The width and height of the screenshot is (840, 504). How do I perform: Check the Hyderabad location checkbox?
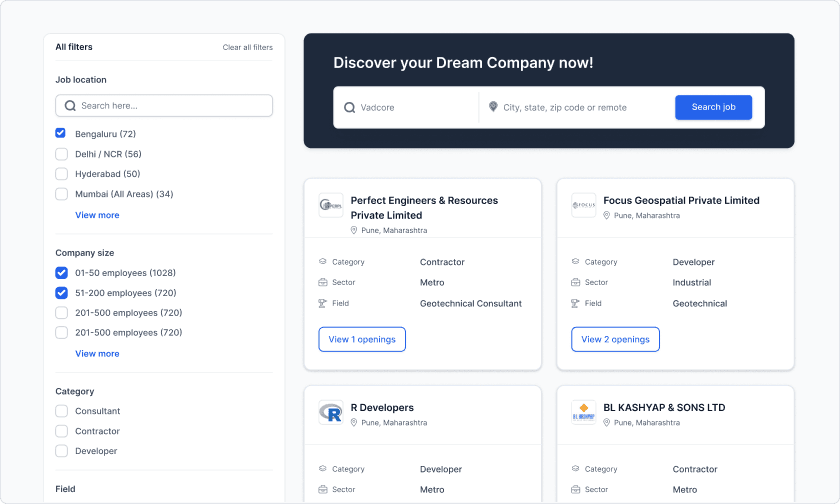(61, 174)
